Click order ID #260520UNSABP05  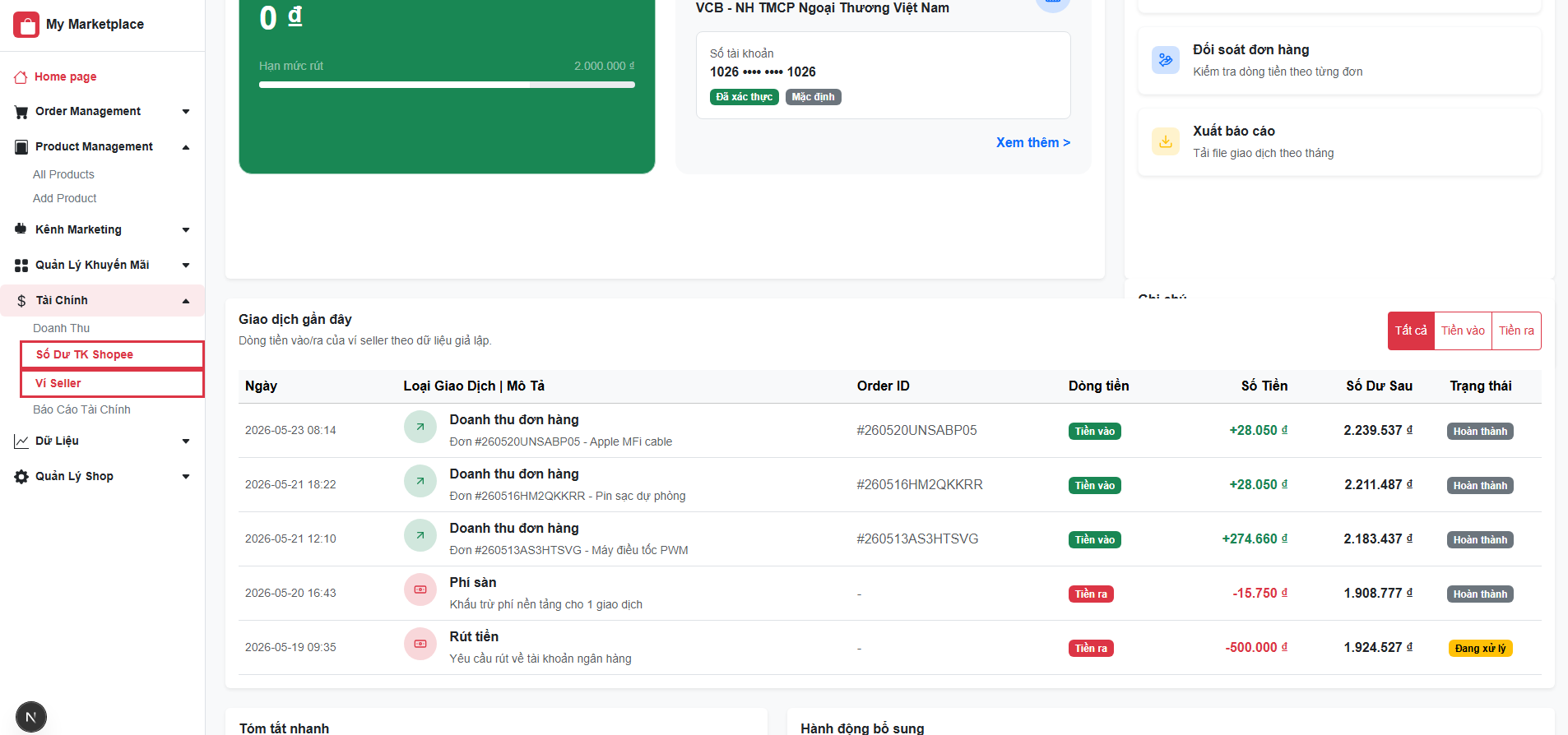tap(916, 430)
